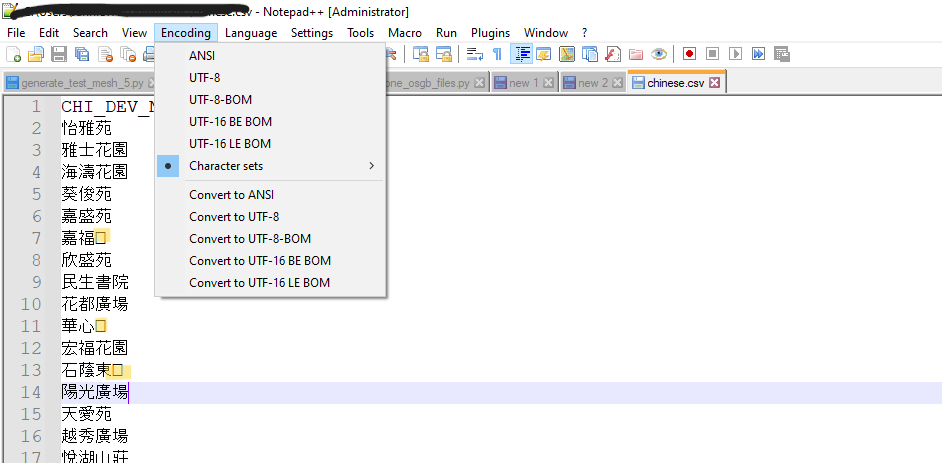Click the Open file toolbar icon
This screenshot has height=463, width=942.
[36, 55]
